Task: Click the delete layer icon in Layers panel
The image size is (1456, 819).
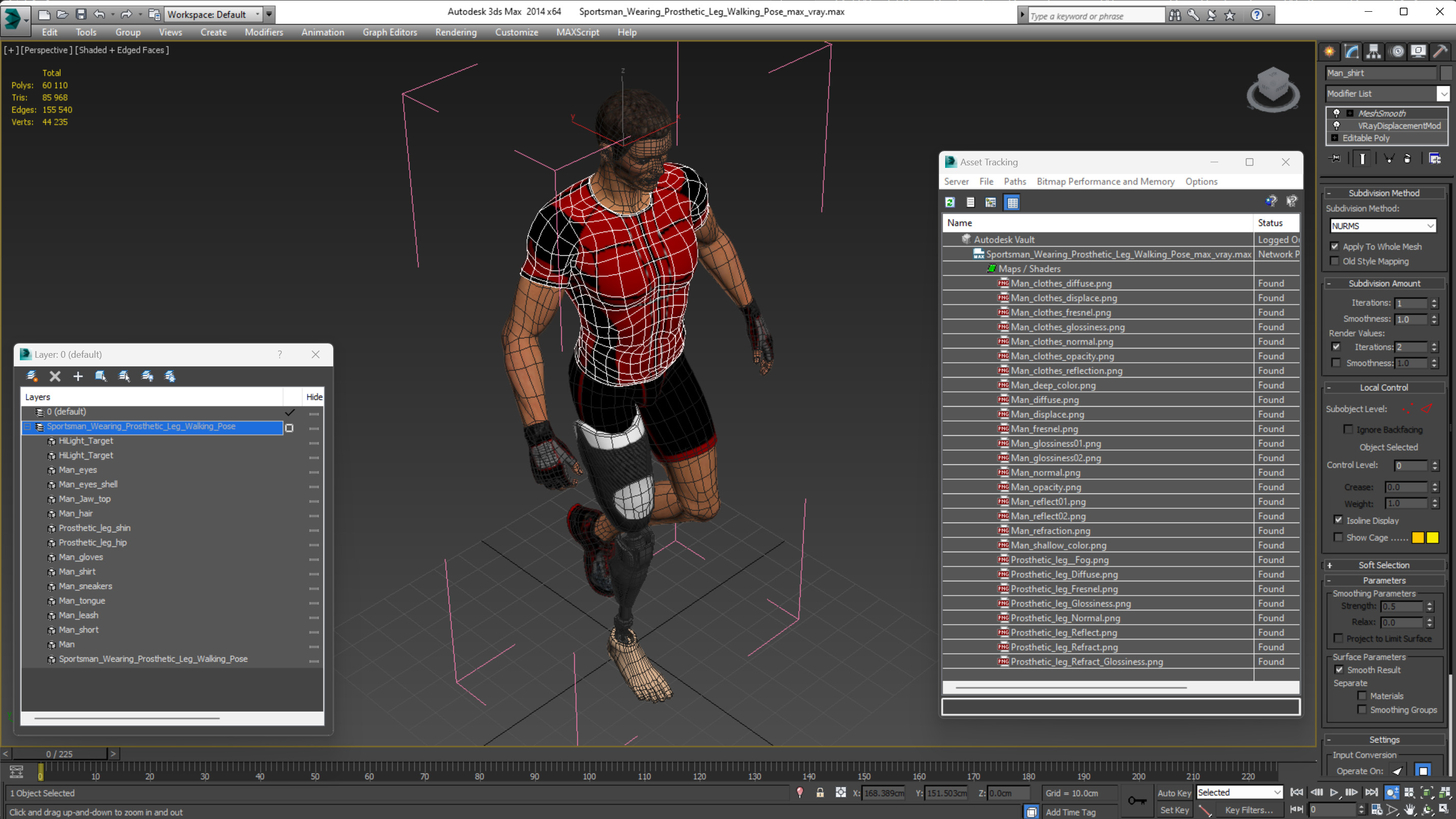Action: click(x=55, y=375)
